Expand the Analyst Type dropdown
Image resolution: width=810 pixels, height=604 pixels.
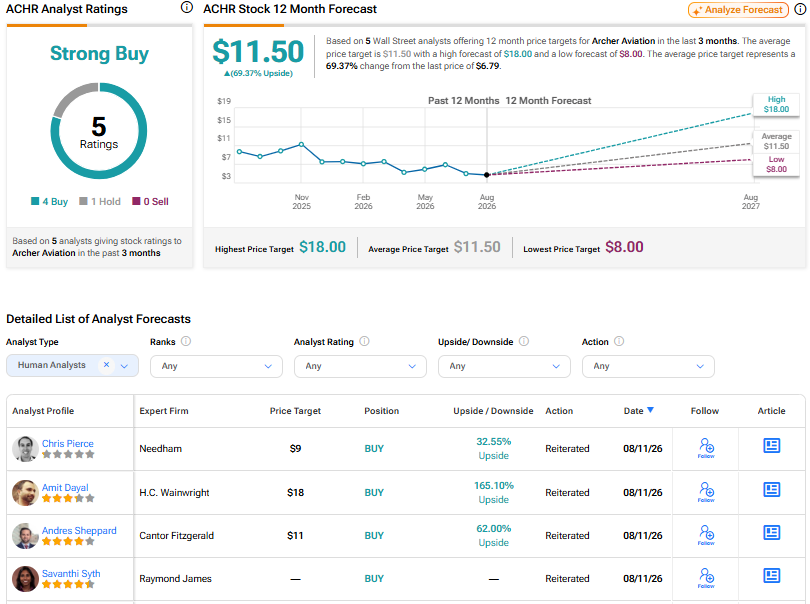pyautogui.click(x=124, y=366)
